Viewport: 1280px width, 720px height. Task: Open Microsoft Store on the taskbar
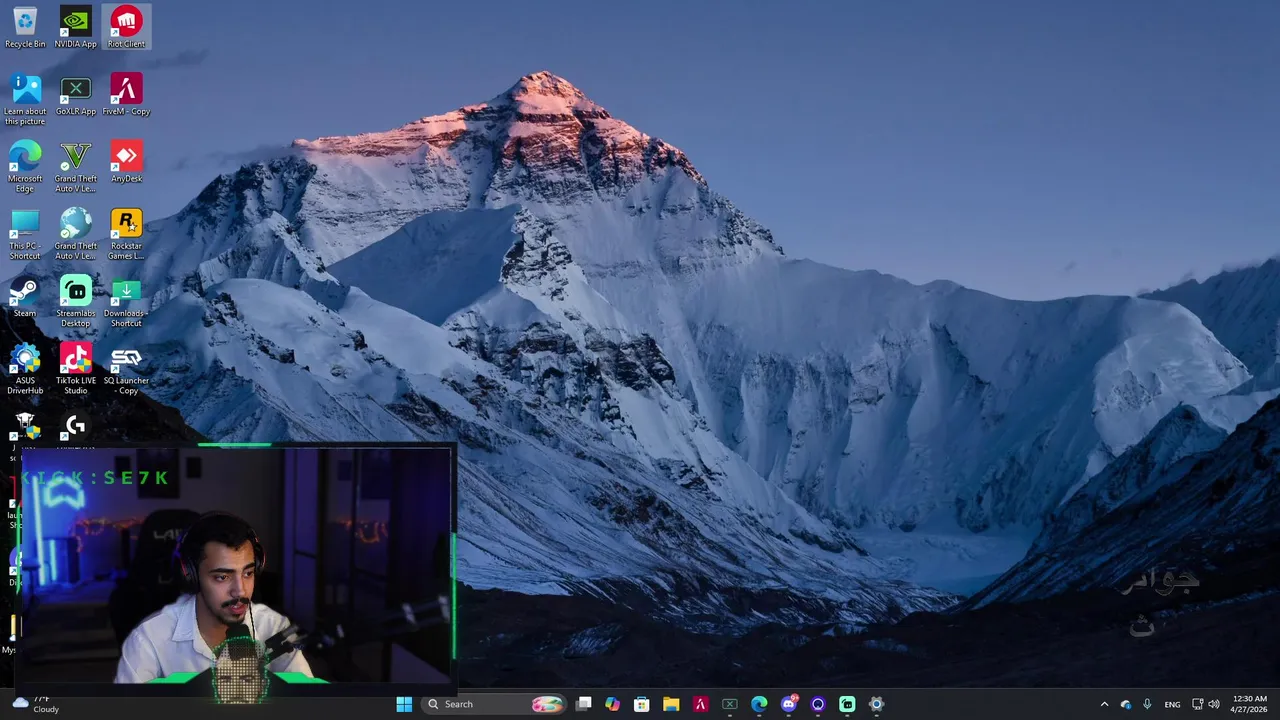click(x=642, y=704)
